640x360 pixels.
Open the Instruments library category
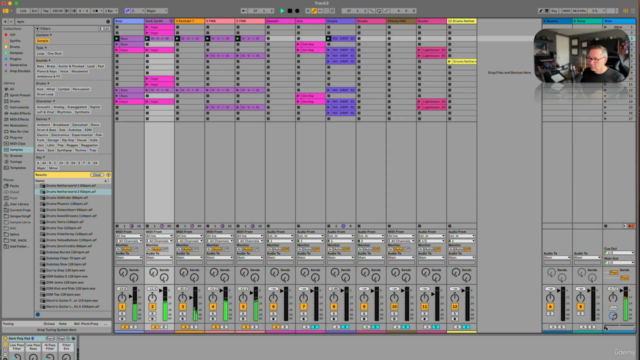point(19,107)
